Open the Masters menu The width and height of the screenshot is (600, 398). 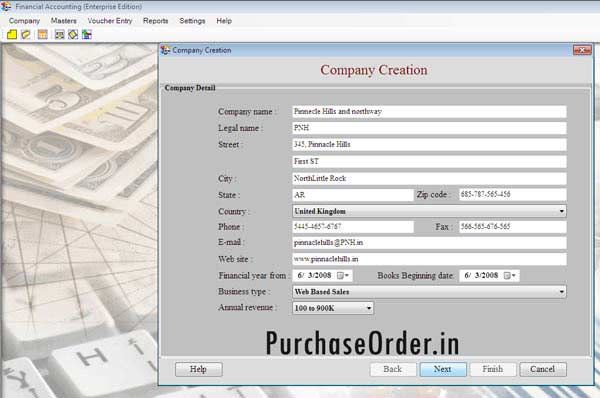tap(64, 21)
